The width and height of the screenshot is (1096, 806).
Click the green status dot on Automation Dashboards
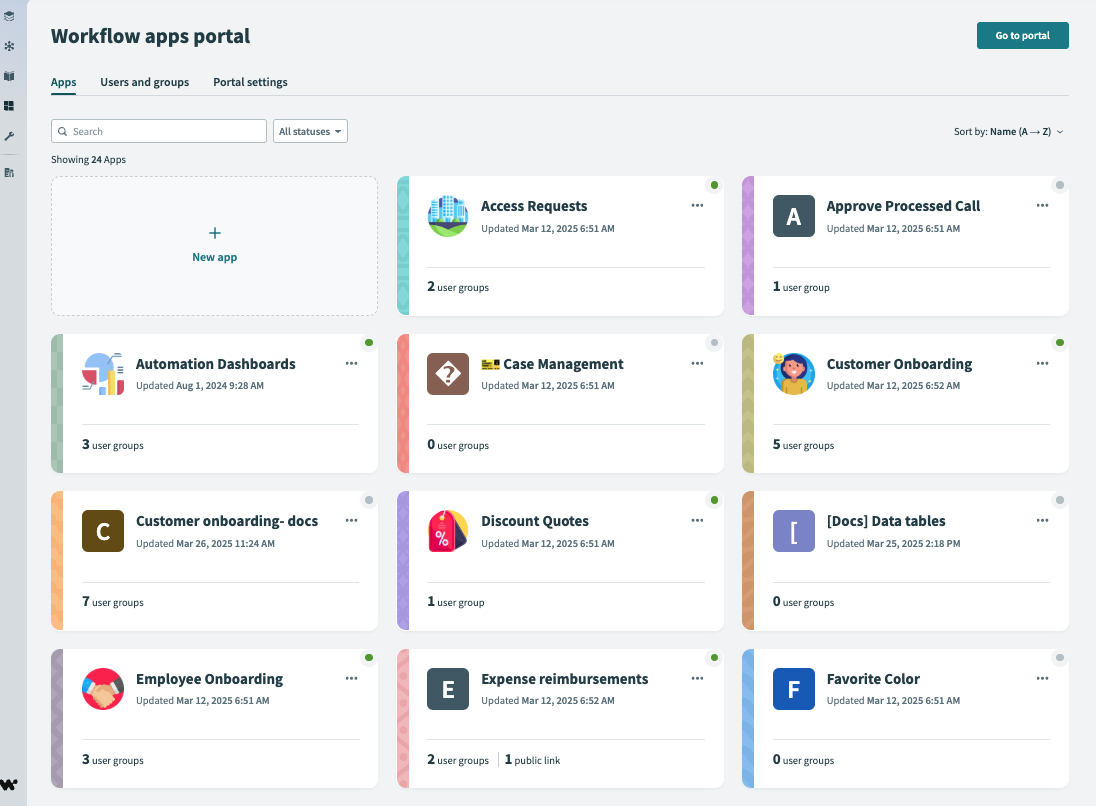tap(368, 342)
